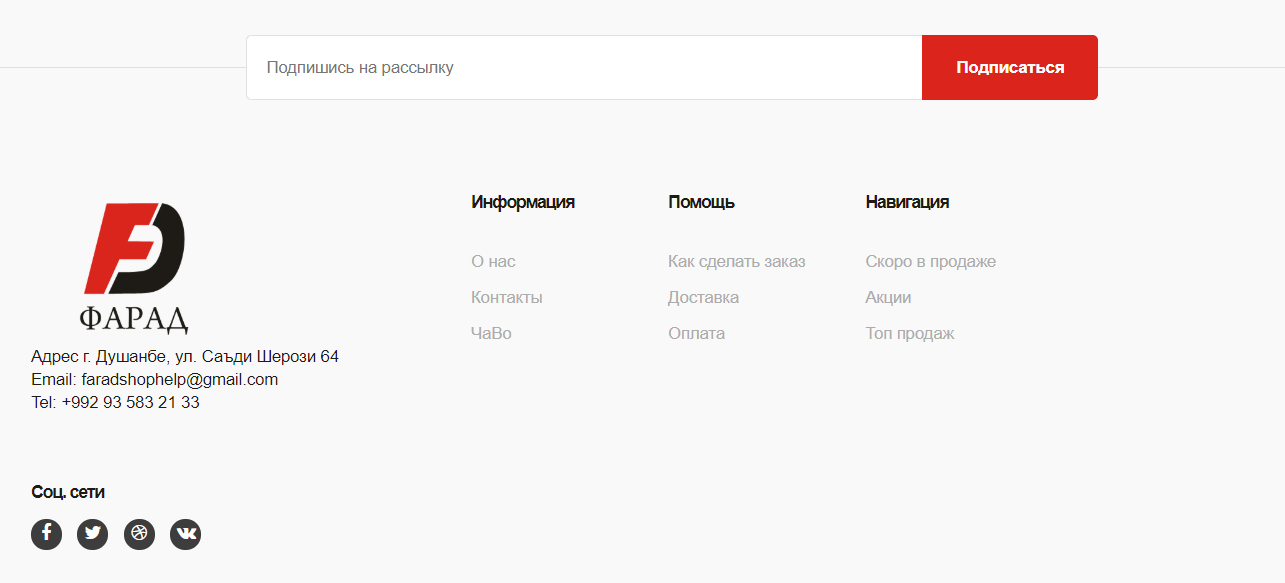This screenshot has width=1285, height=583.
Task: Click the Душанбе street address line
Action: click(185, 357)
